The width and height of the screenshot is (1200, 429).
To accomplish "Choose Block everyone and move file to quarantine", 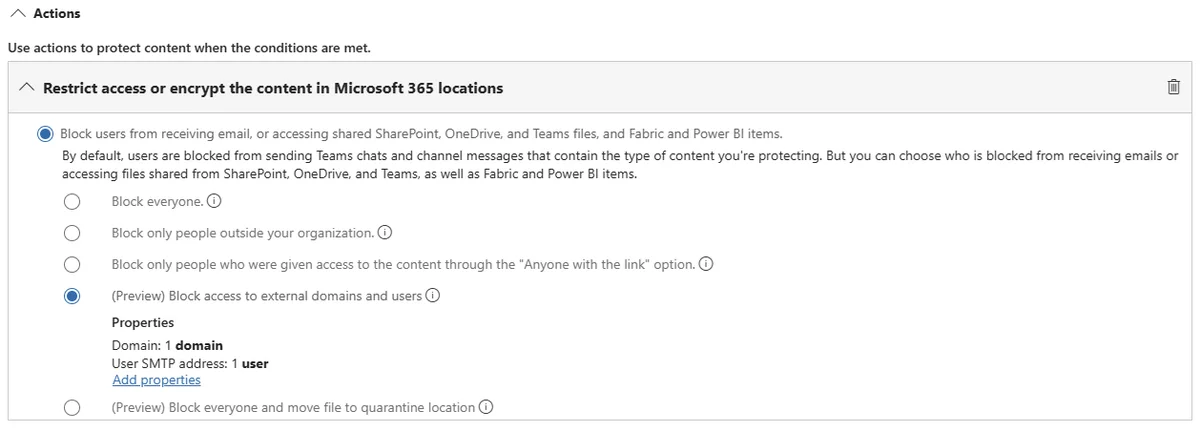I will [71, 407].
